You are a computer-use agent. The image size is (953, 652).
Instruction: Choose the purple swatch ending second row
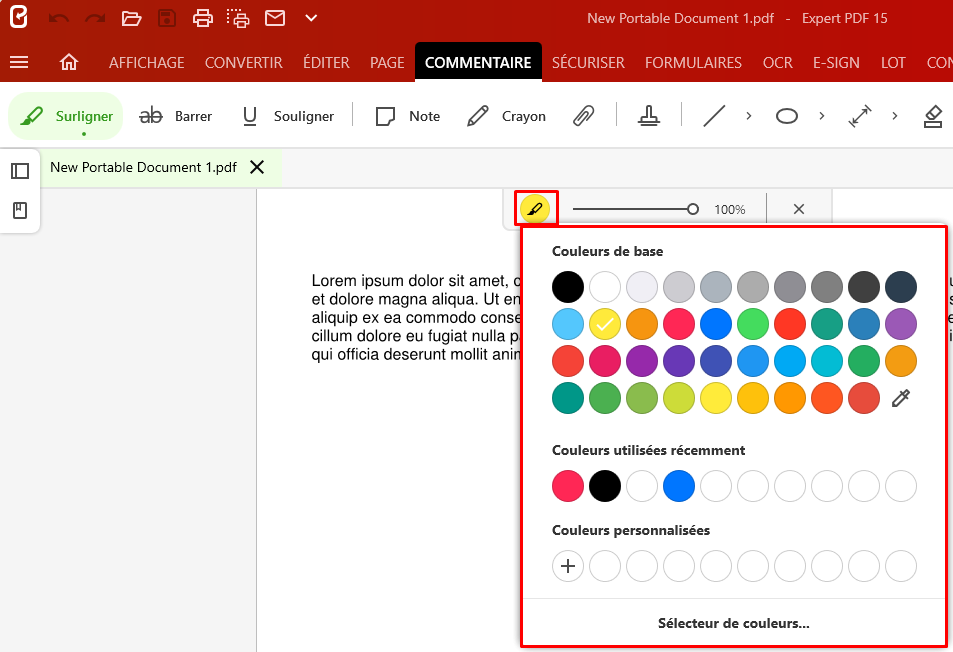(x=901, y=324)
